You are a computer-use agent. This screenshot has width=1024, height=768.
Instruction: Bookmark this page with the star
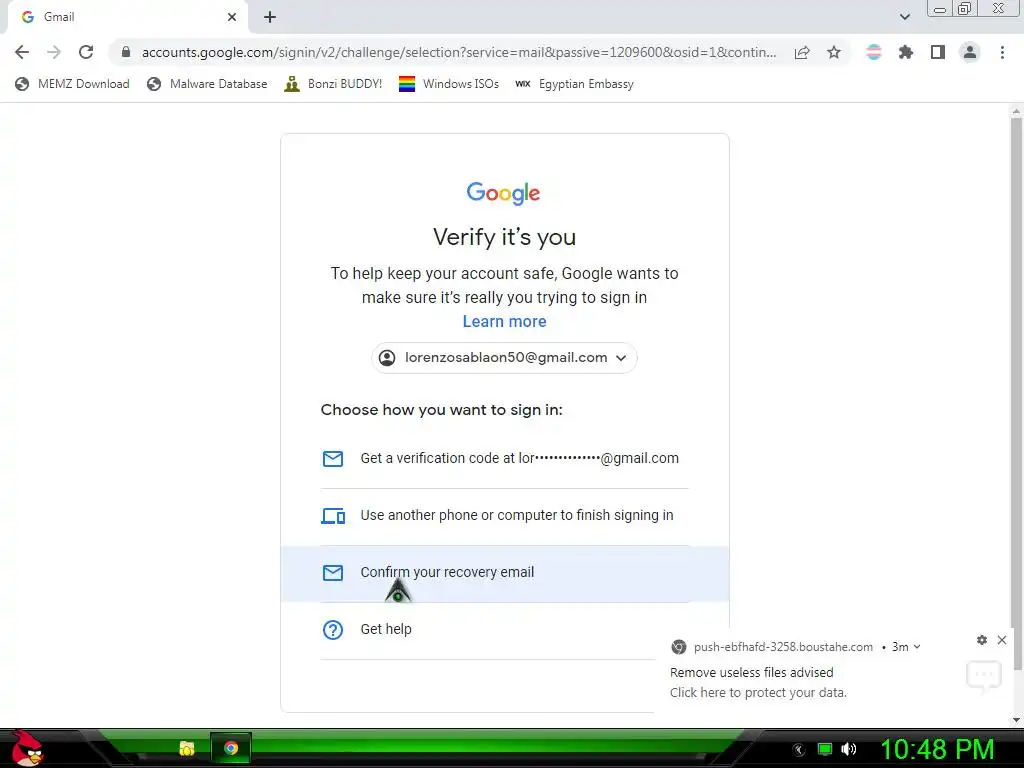point(834,52)
